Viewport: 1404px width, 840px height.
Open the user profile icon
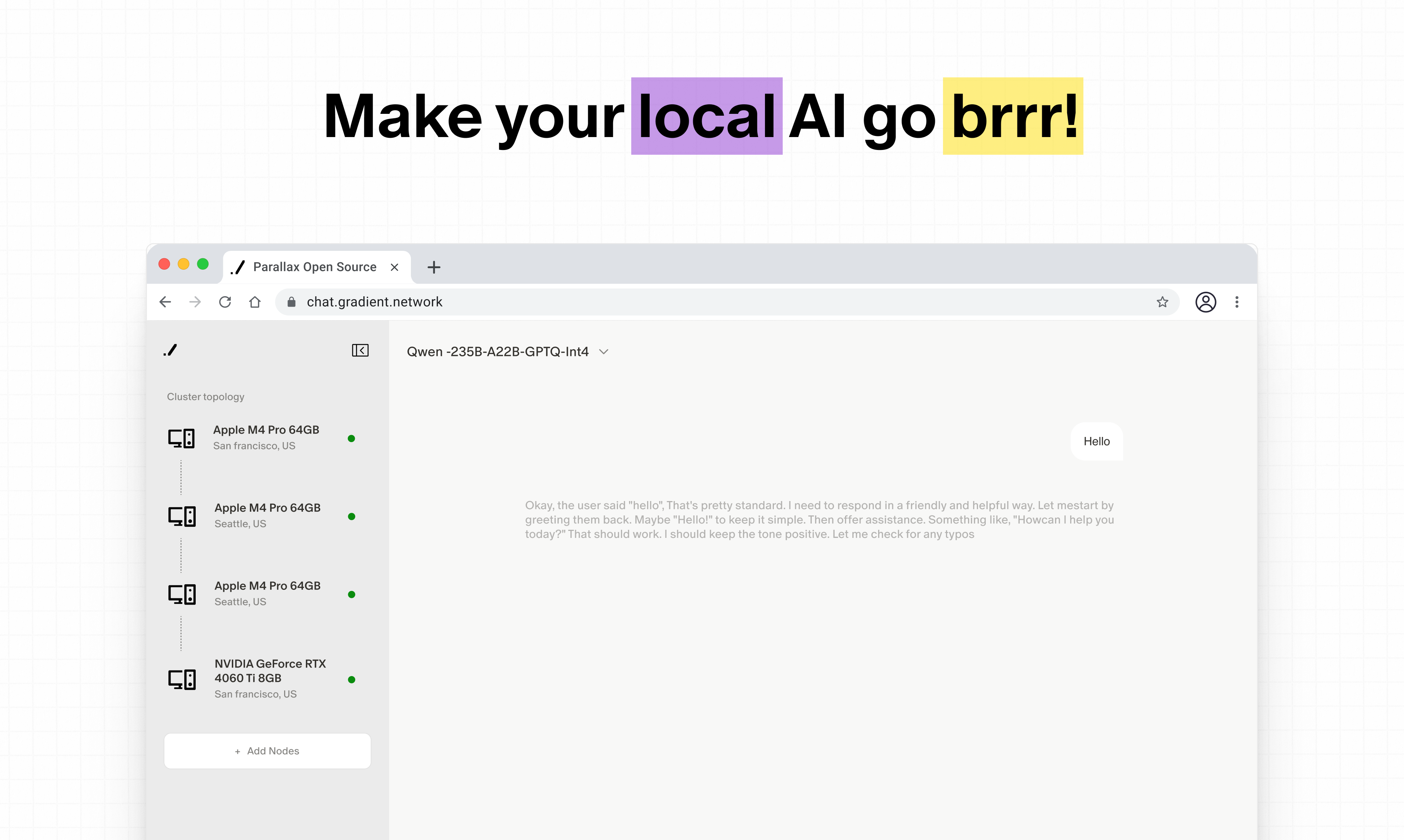(1205, 302)
